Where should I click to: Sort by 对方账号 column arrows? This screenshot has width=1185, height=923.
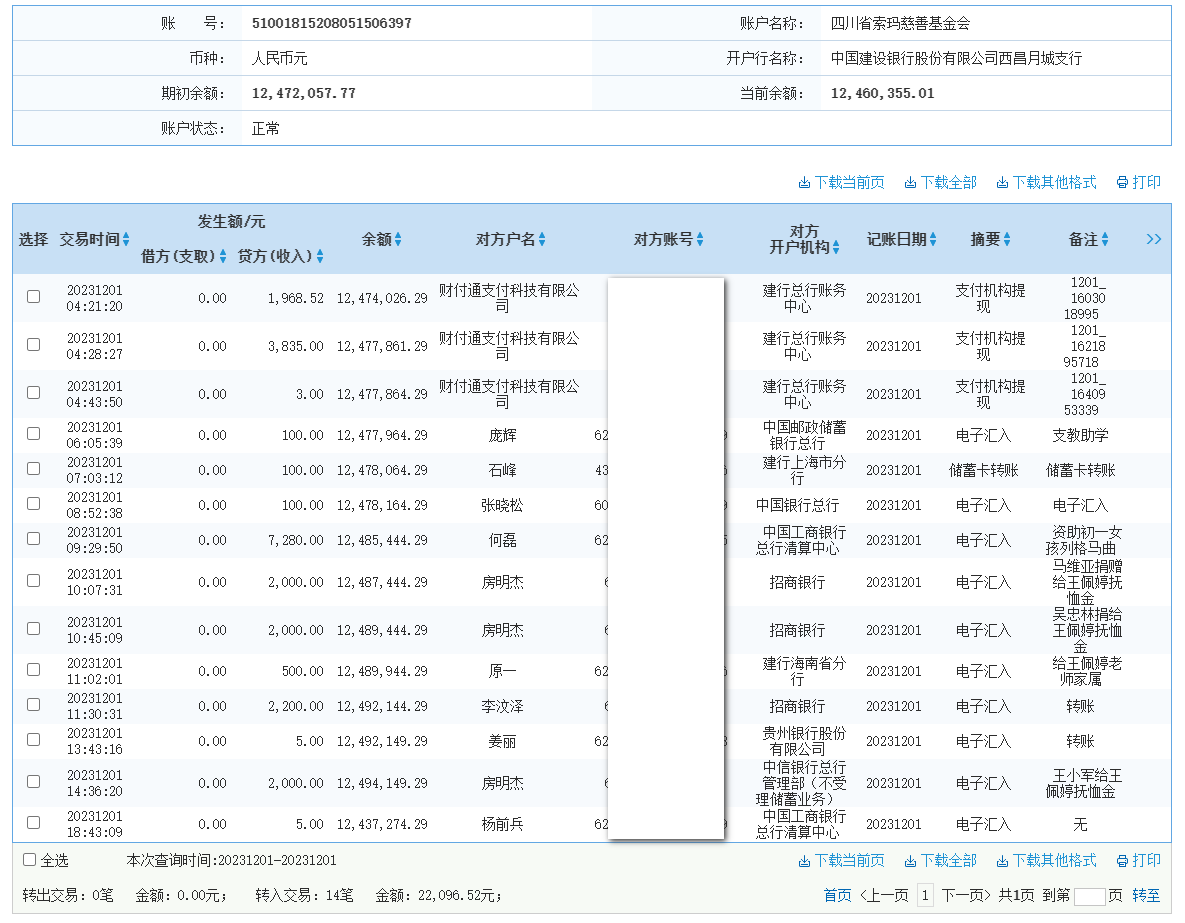[x=700, y=240]
